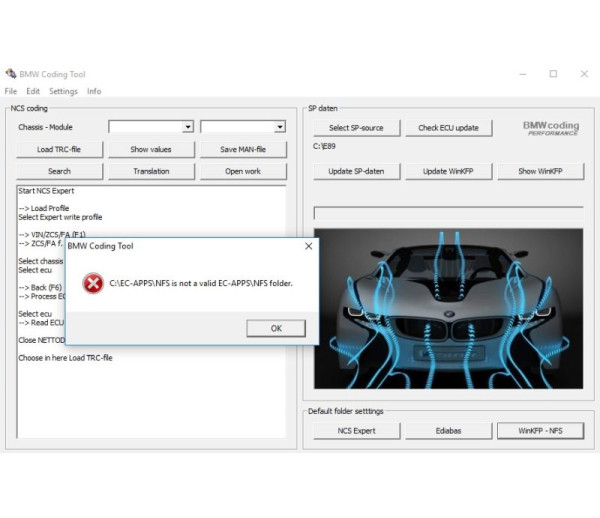Expand the Module dropdown
Image resolution: width=600 pixels, height=518 pixels.
coord(279,127)
